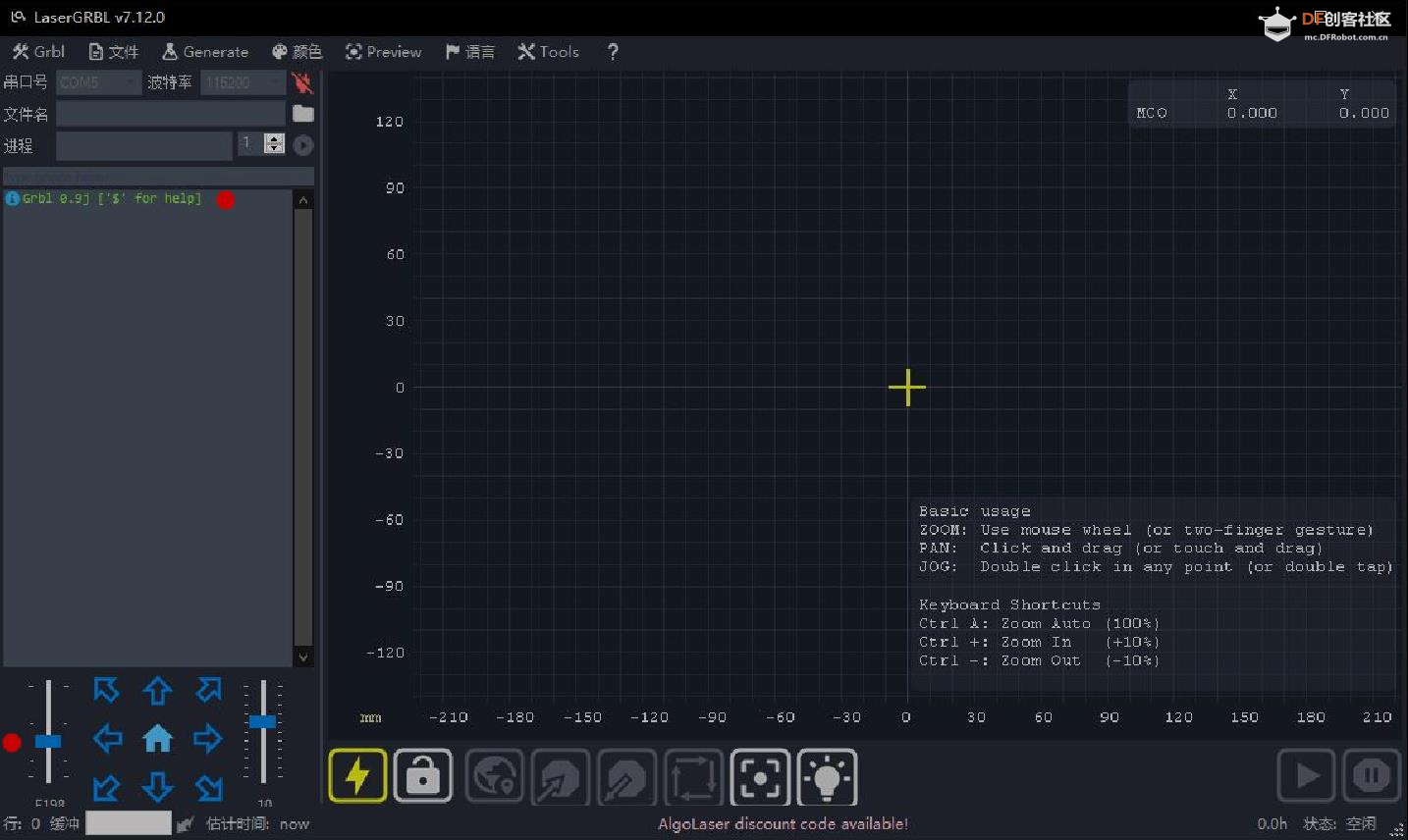Open the Tools menu
The height and width of the screenshot is (840, 1408).
[x=548, y=52]
